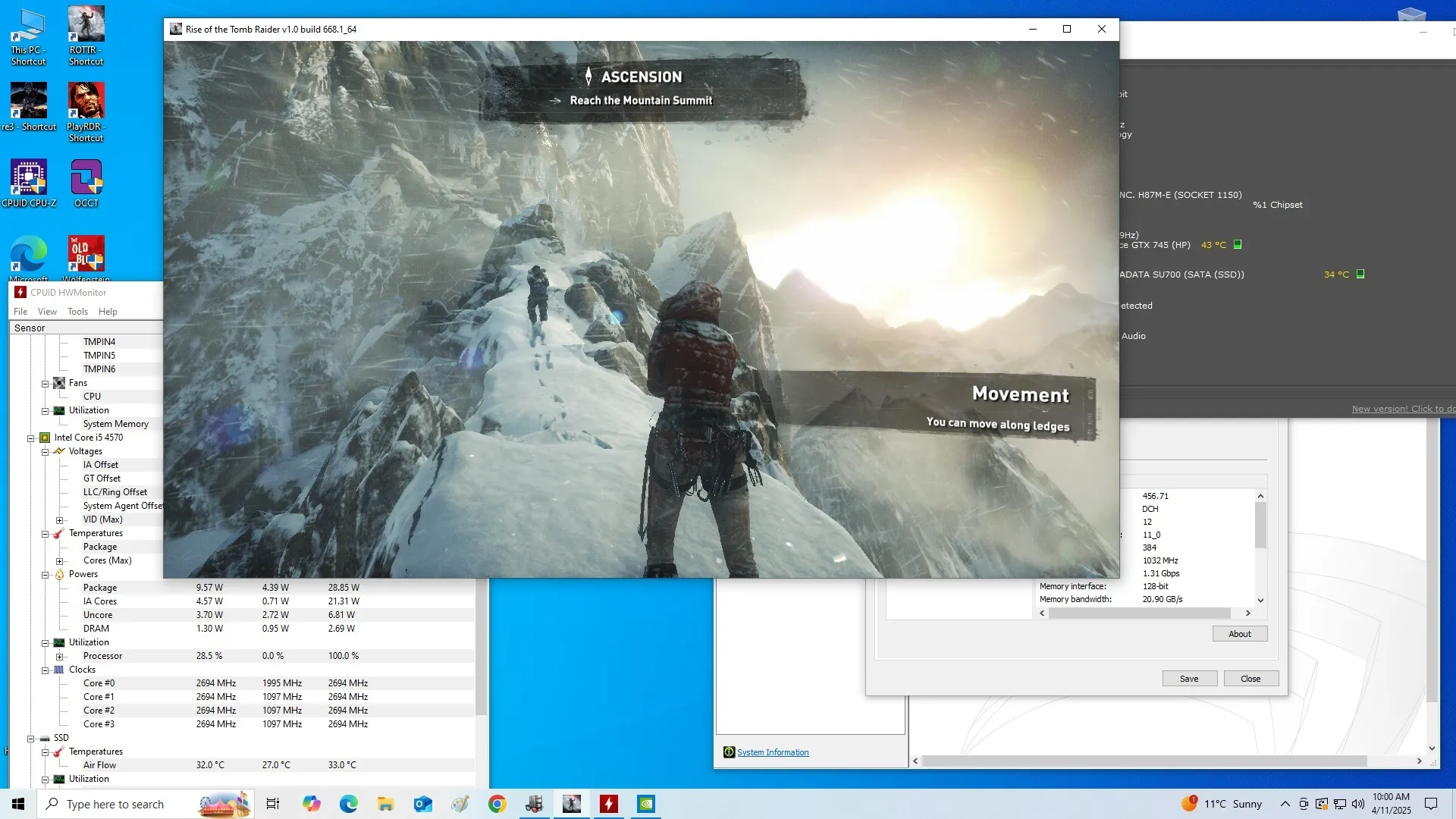Open the System Information link

(x=773, y=752)
